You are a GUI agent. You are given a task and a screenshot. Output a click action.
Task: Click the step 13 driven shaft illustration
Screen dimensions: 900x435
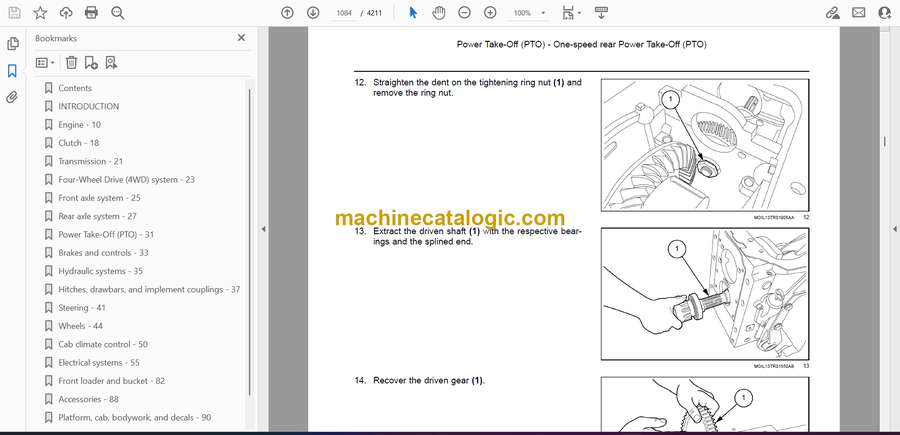tap(705, 294)
